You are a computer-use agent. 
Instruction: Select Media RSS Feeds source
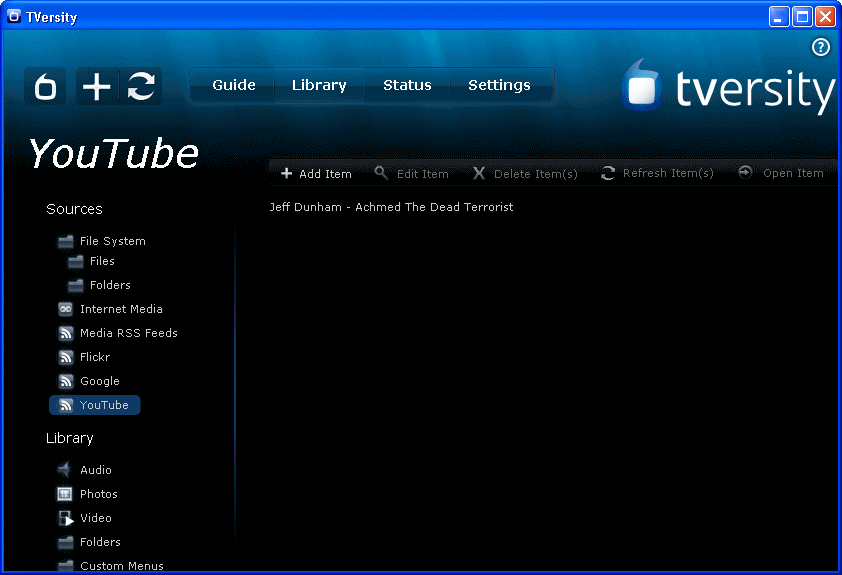[x=128, y=333]
